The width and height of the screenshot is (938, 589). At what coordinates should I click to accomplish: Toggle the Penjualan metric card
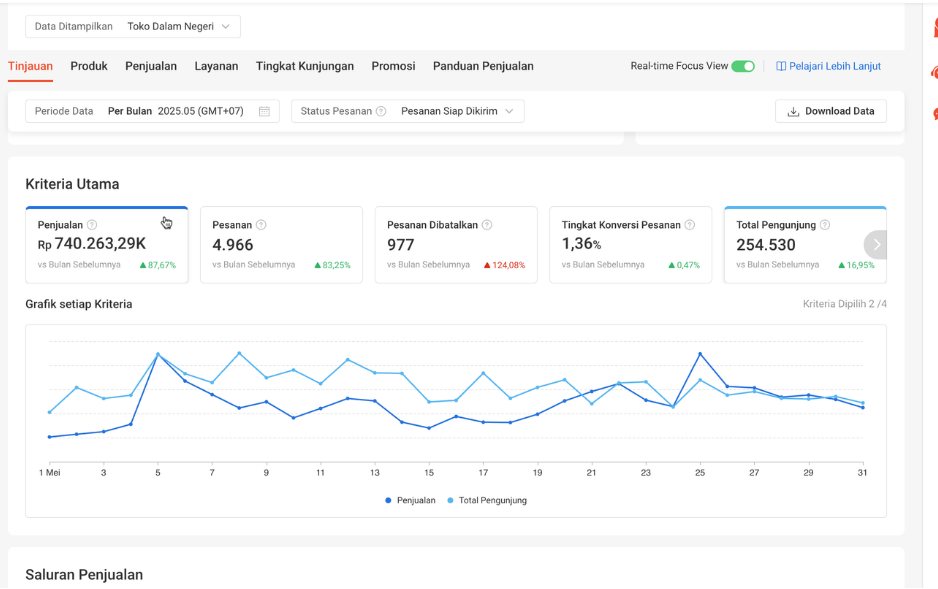[x=106, y=245]
